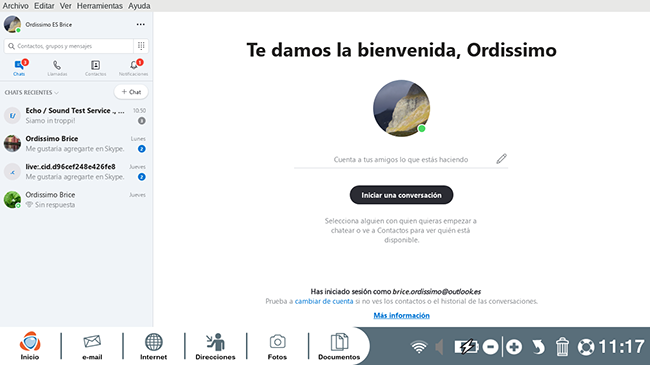Open the Editar menu
Viewport: 650px width, 365px height.
point(44,6)
